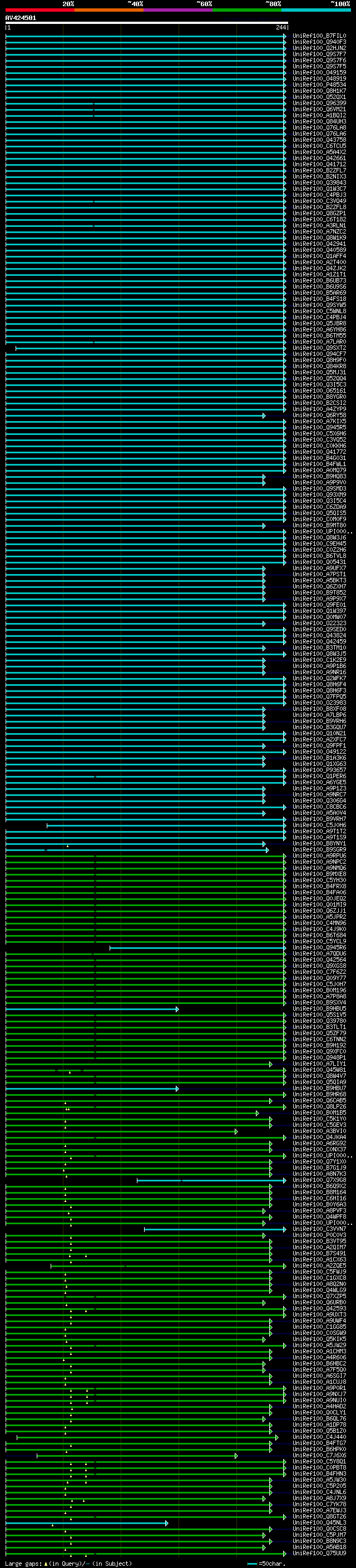Open hit UniRef100_Q96399
The height and width of the screenshot is (1568, 356).
tap(319, 103)
